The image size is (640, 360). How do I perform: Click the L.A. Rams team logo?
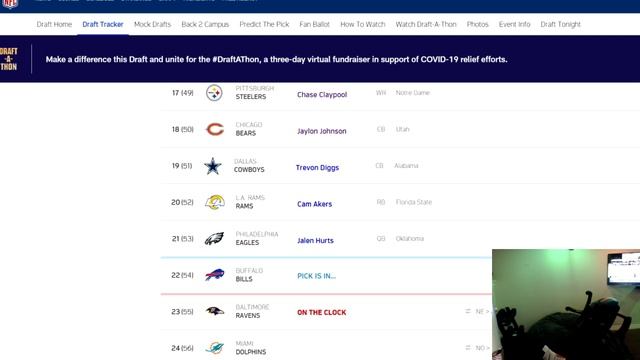click(215, 202)
